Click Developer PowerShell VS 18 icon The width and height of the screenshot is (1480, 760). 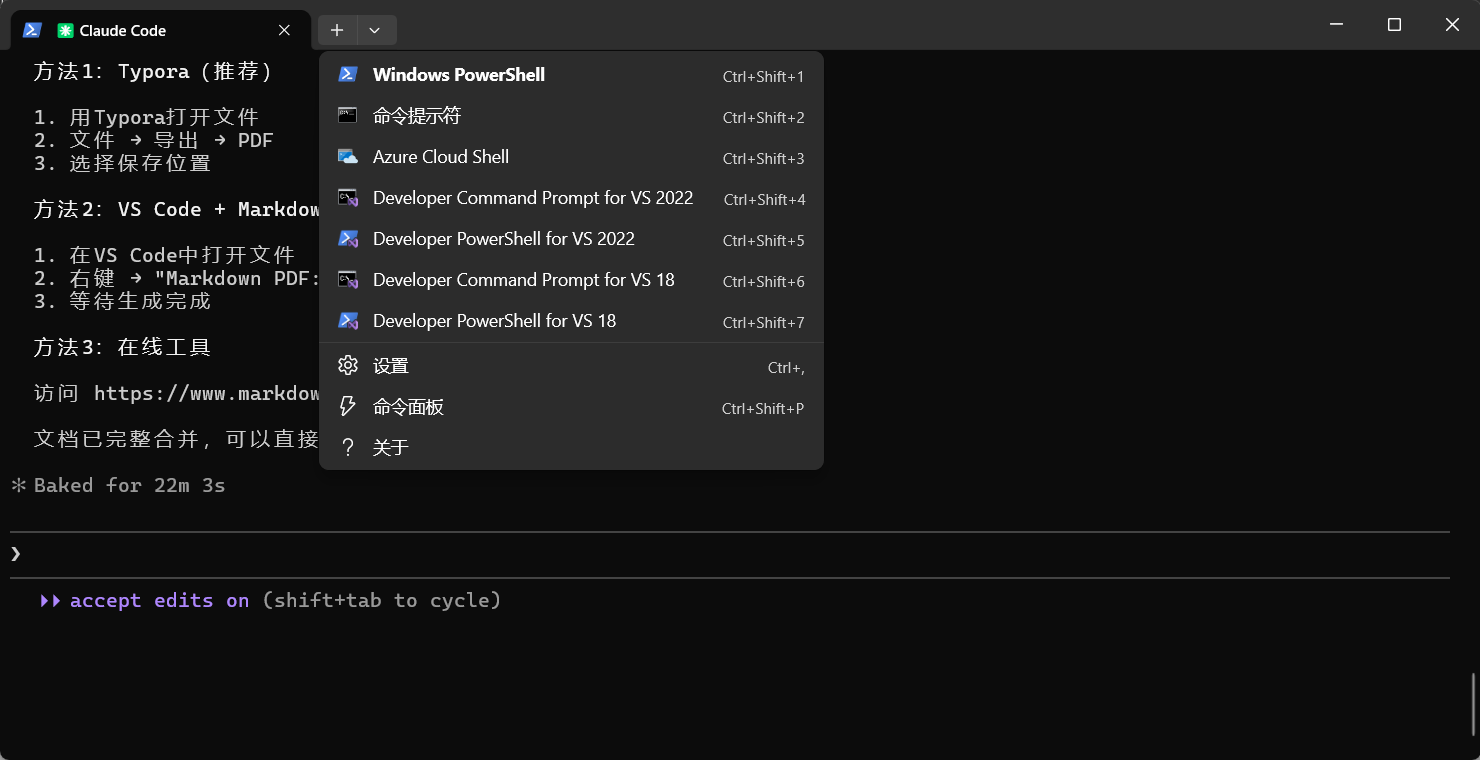click(x=348, y=321)
